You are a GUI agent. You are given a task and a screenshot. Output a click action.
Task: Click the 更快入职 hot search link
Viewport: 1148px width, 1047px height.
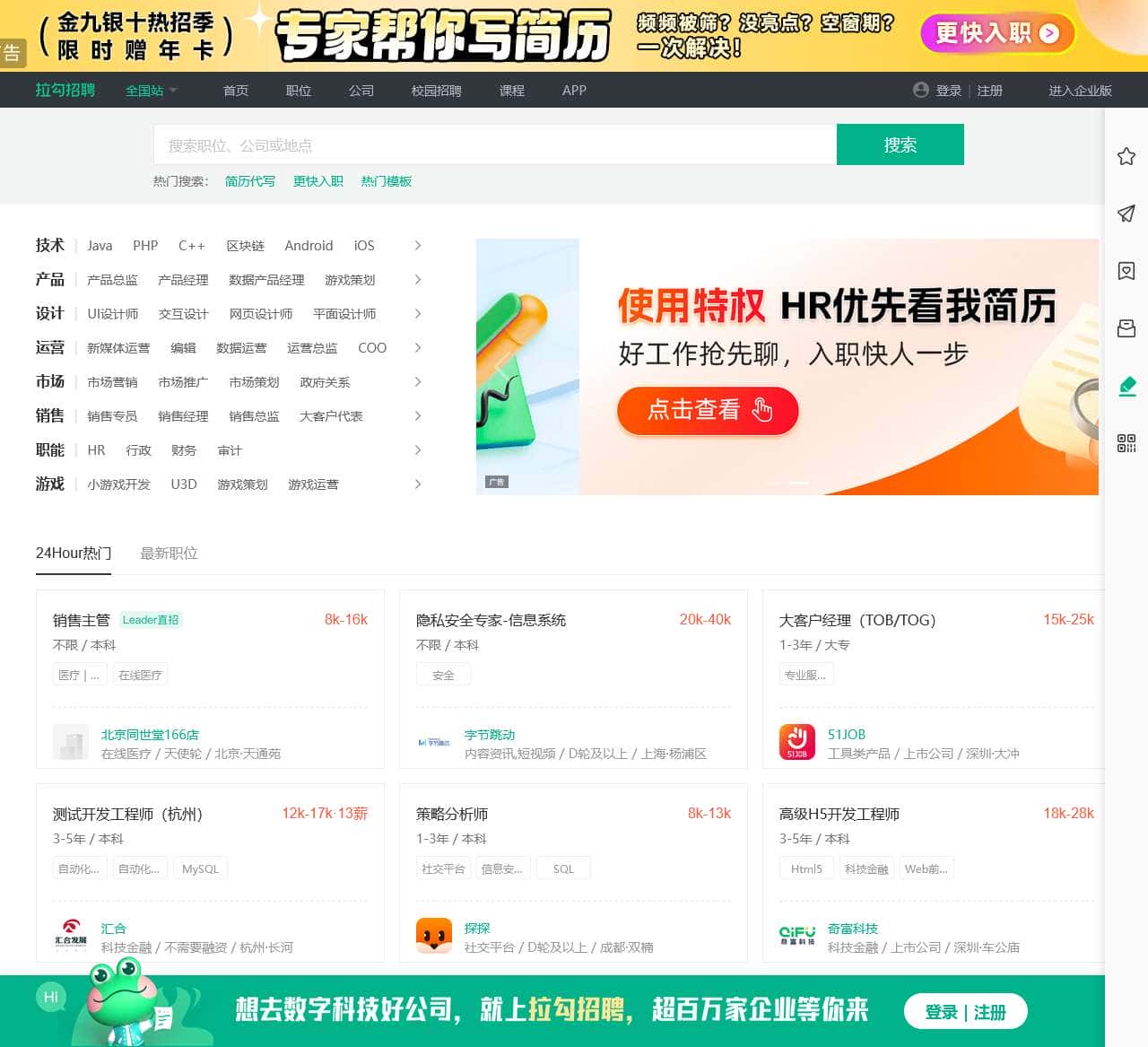tap(318, 181)
